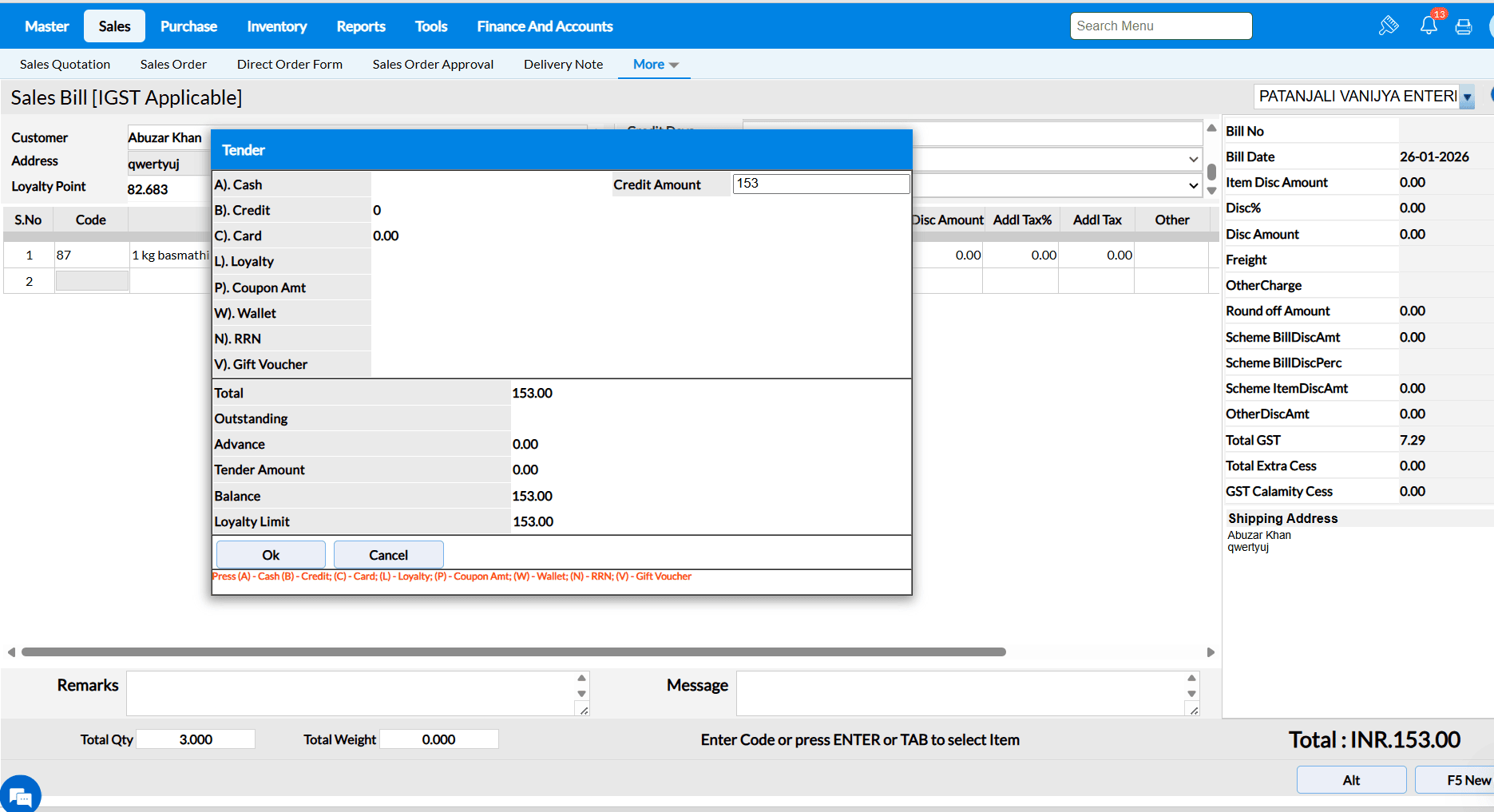Click the Message box scroll-down arrow

1191,694
